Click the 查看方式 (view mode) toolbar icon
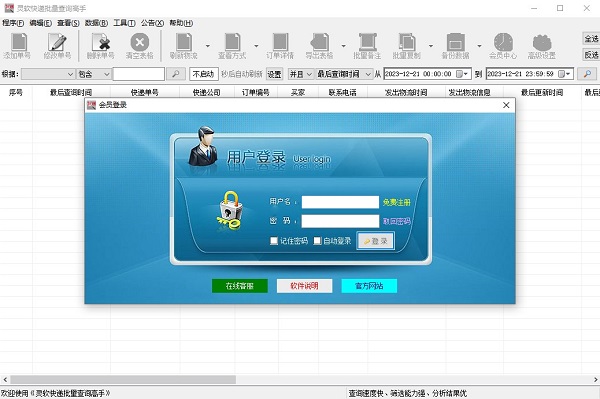Viewport: 600px width, 399px height. pyautogui.click(x=232, y=46)
